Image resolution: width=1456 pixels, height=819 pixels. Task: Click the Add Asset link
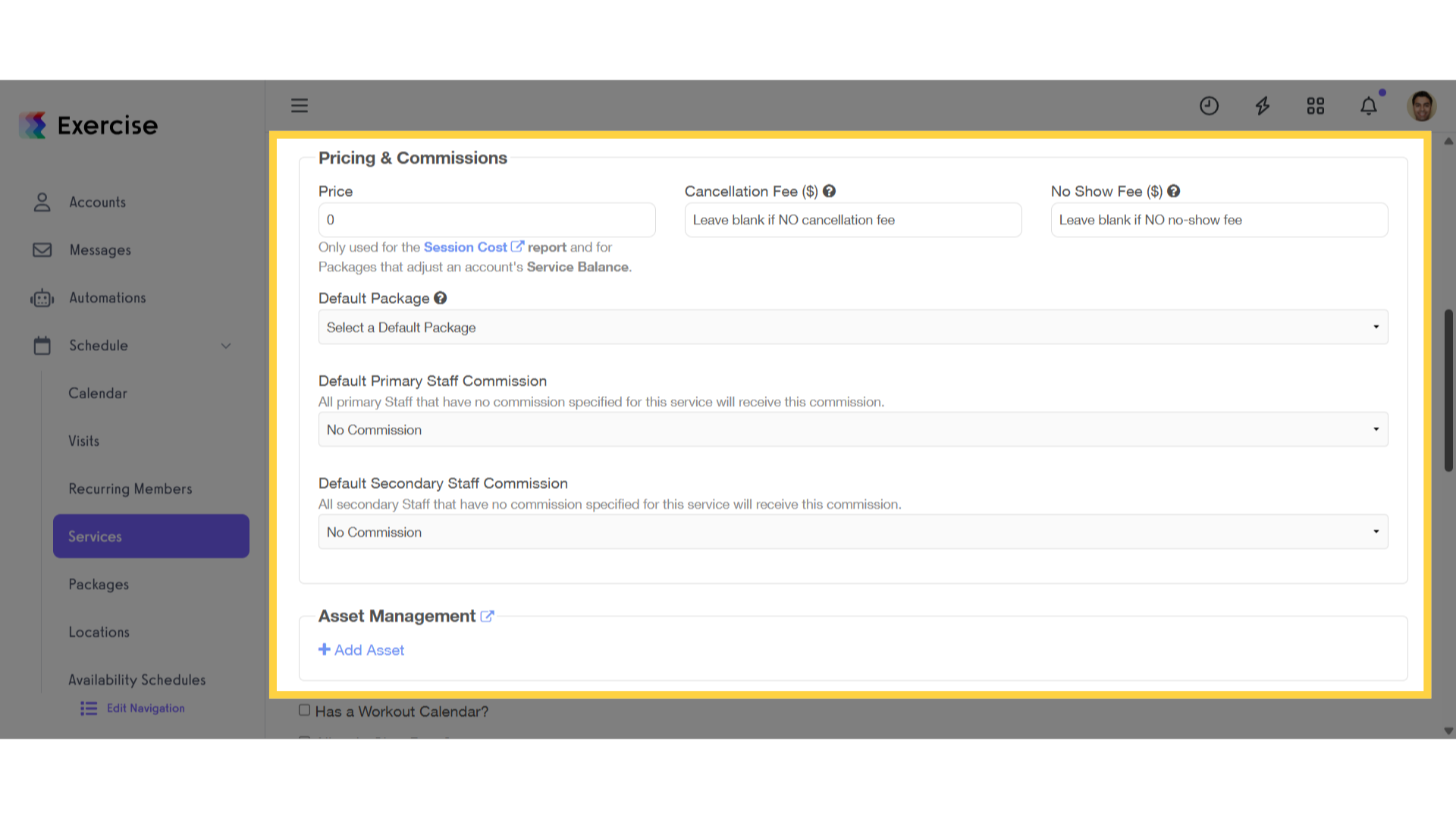362,650
